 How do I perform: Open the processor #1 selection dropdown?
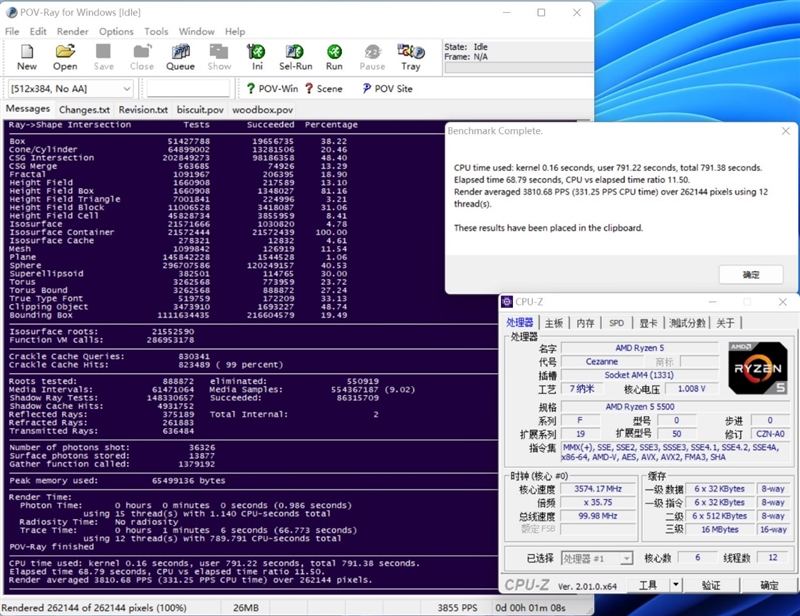coord(597,558)
